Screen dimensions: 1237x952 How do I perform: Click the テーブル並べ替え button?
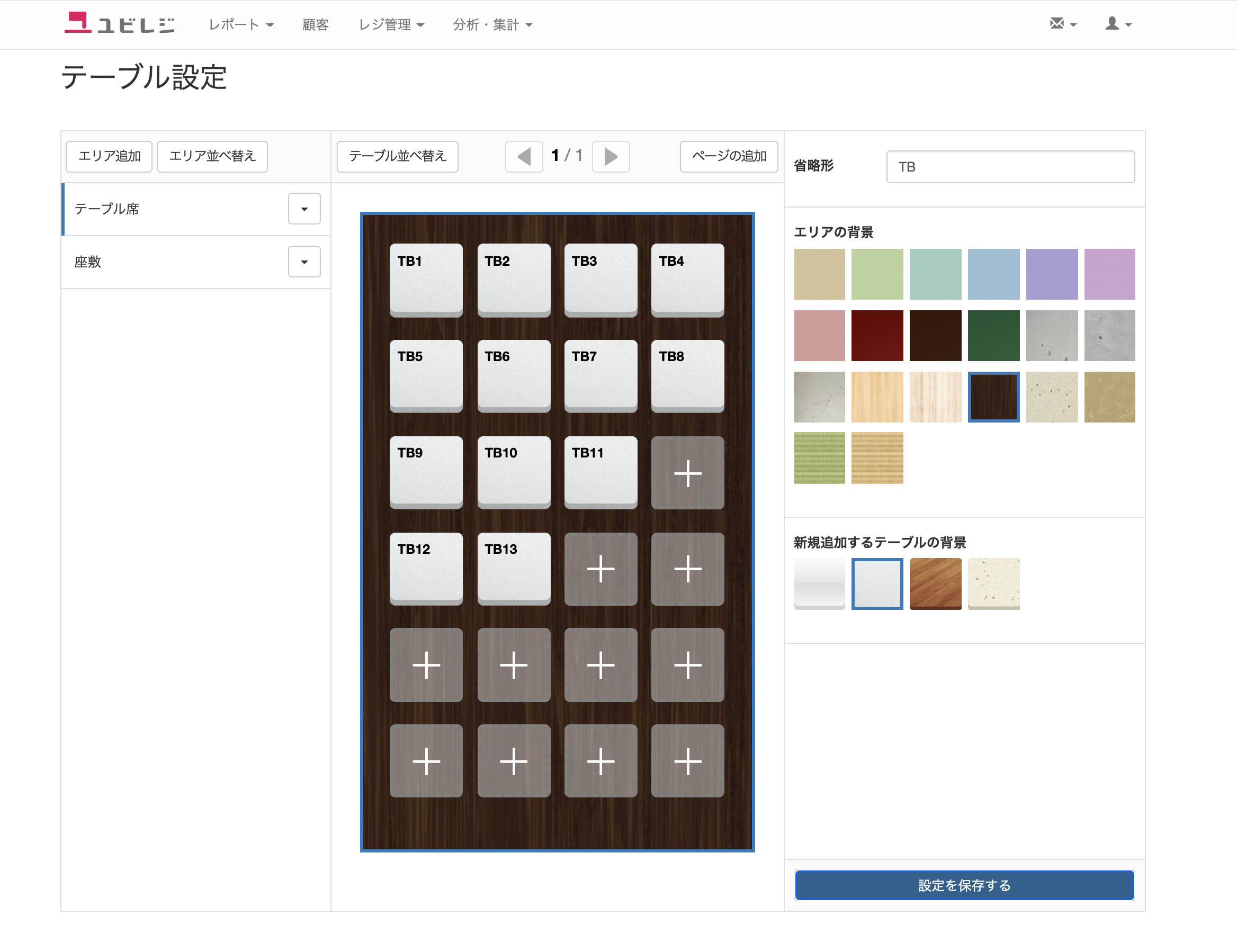coord(398,156)
